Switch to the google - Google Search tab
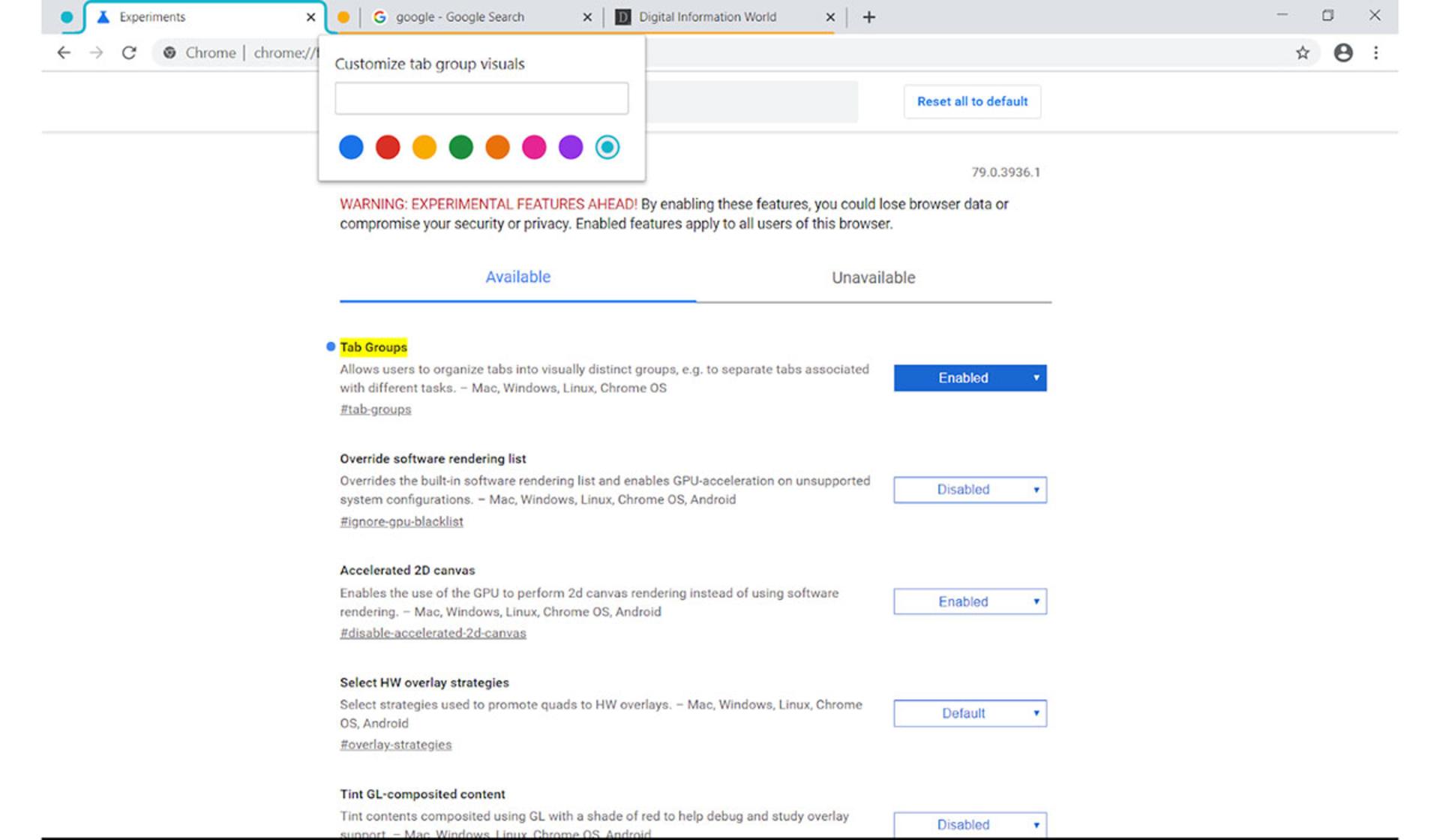The height and width of the screenshot is (840, 1440). 482,16
